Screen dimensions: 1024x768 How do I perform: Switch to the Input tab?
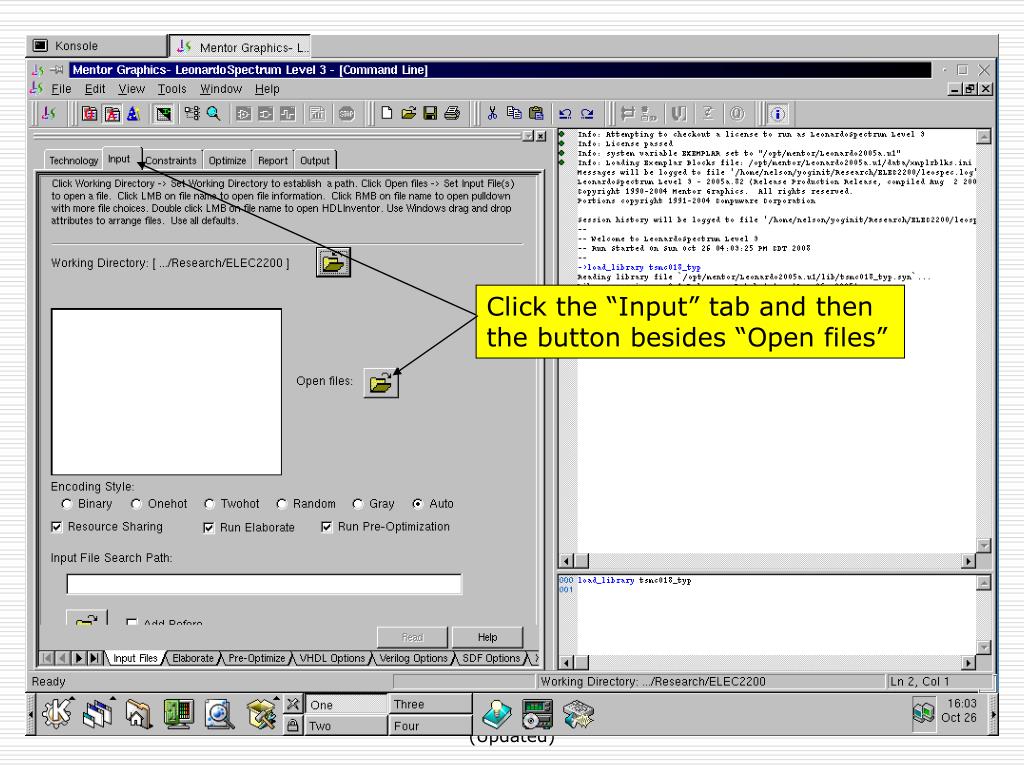point(119,159)
